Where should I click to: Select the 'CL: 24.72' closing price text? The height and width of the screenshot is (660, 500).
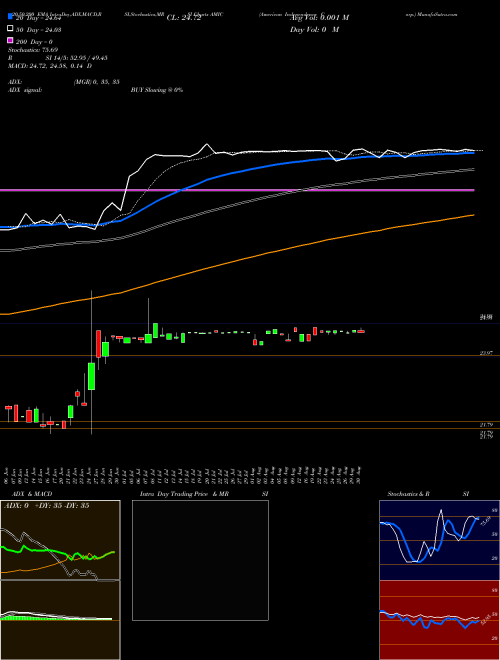184,18
